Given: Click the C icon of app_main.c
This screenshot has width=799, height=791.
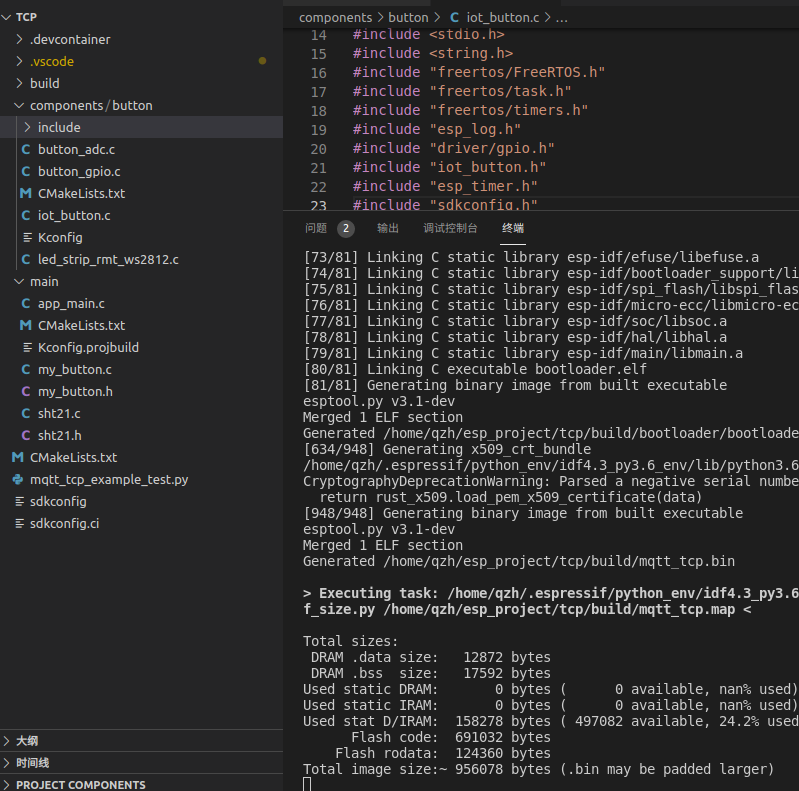Looking at the screenshot, I should point(26,303).
